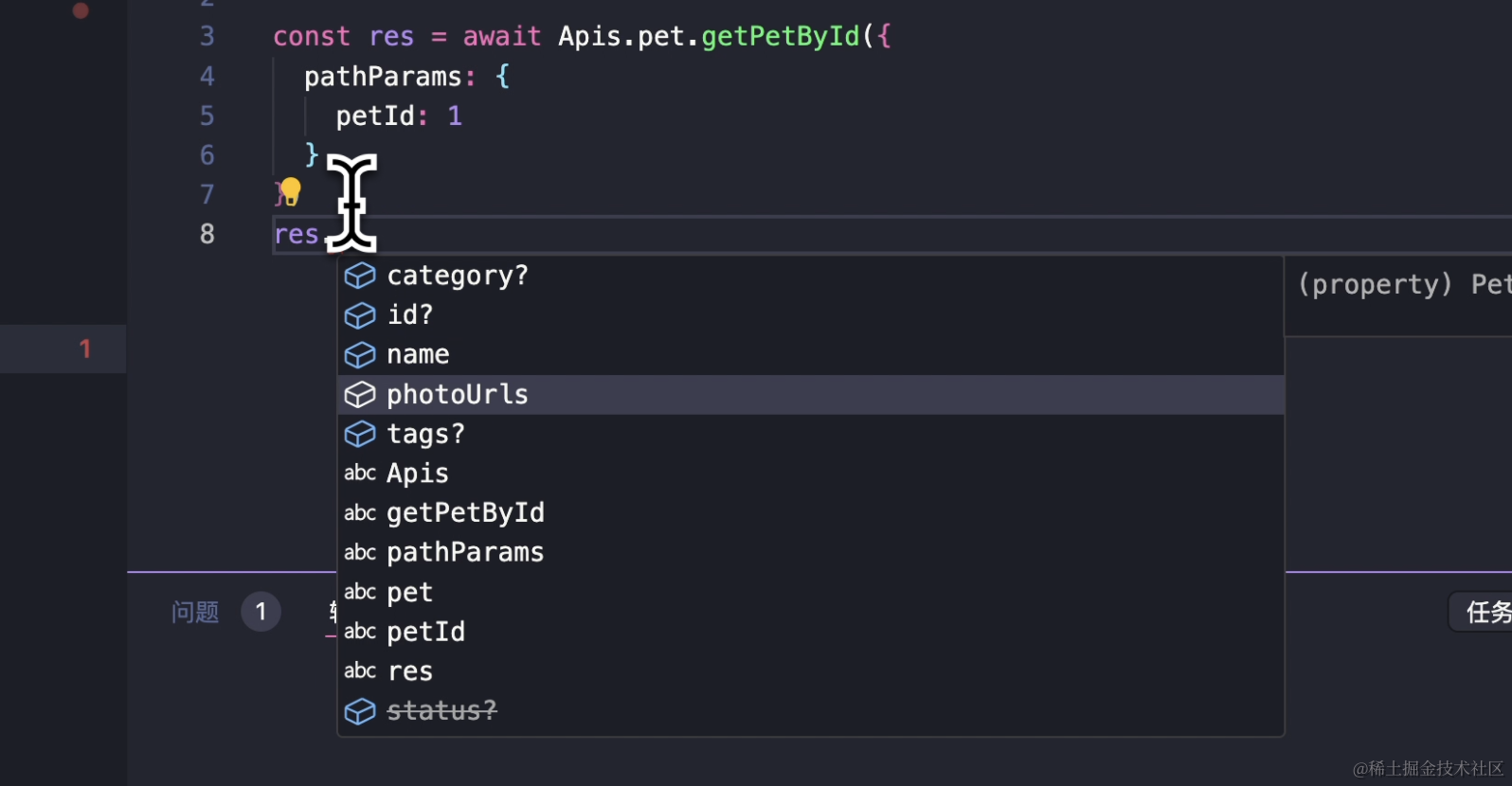Viewport: 1512px width, 786px height.
Task: Open the 问题 problems tab
Action: tap(195, 613)
